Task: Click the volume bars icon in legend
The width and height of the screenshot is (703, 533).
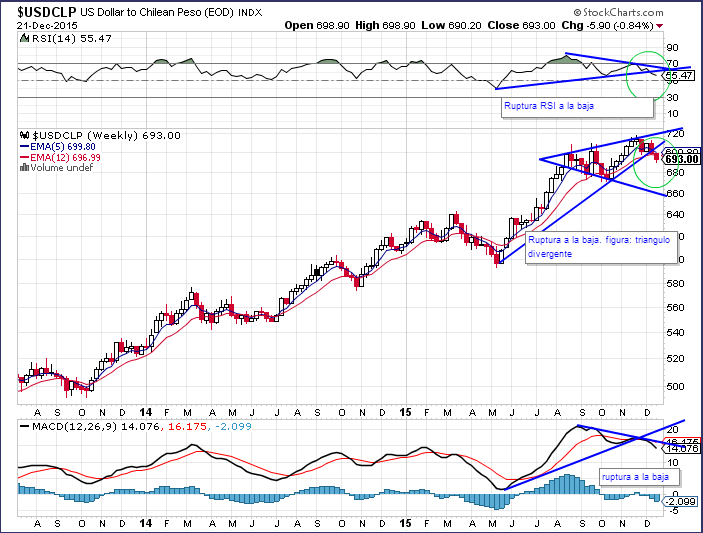Action: pos(24,168)
